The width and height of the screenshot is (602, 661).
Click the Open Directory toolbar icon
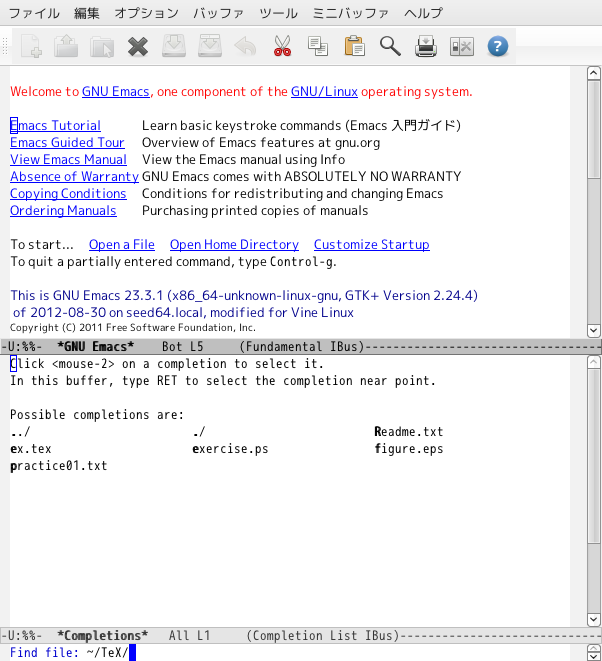click(x=102, y=46)
